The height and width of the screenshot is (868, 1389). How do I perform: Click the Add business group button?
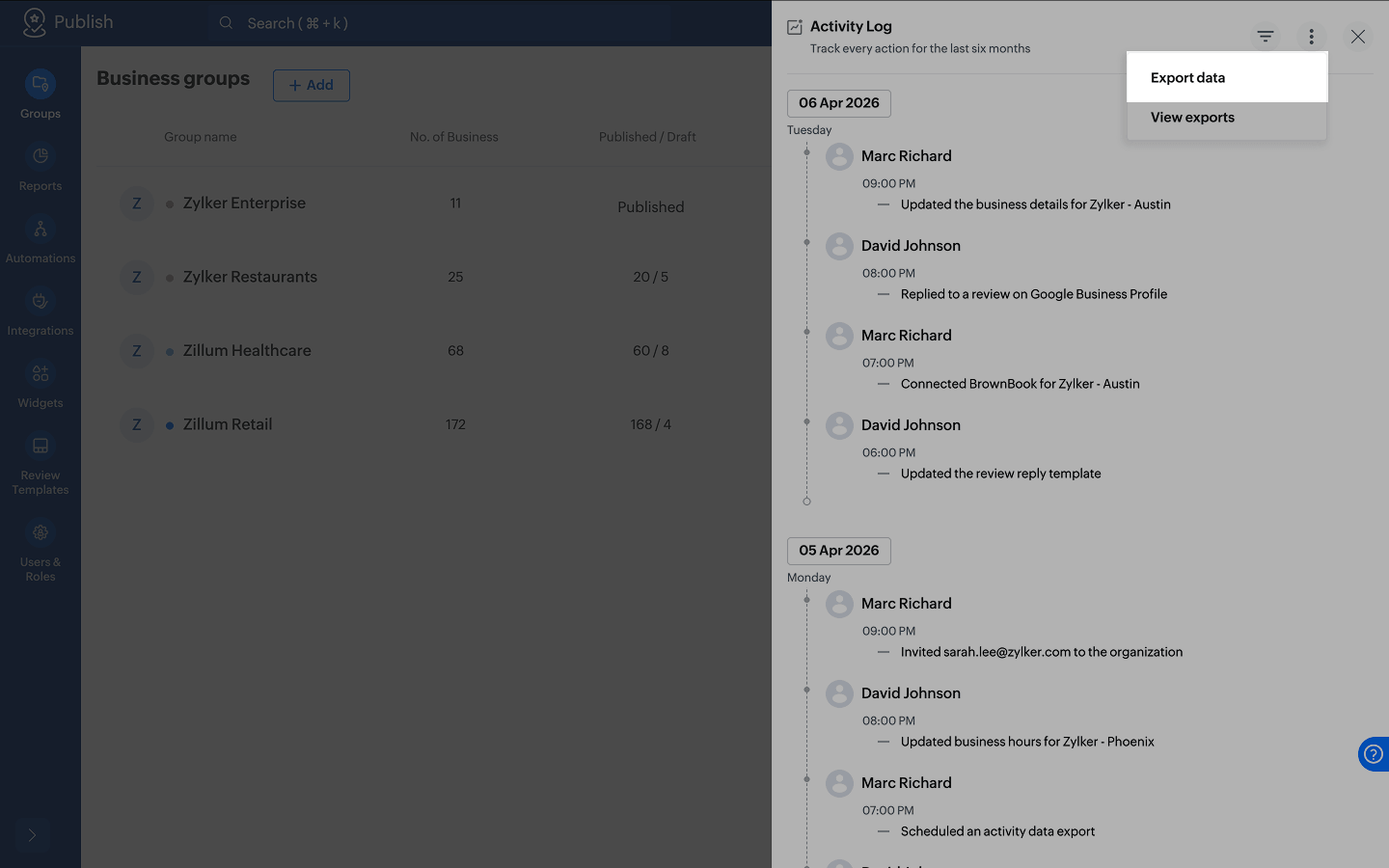point(312,86)
